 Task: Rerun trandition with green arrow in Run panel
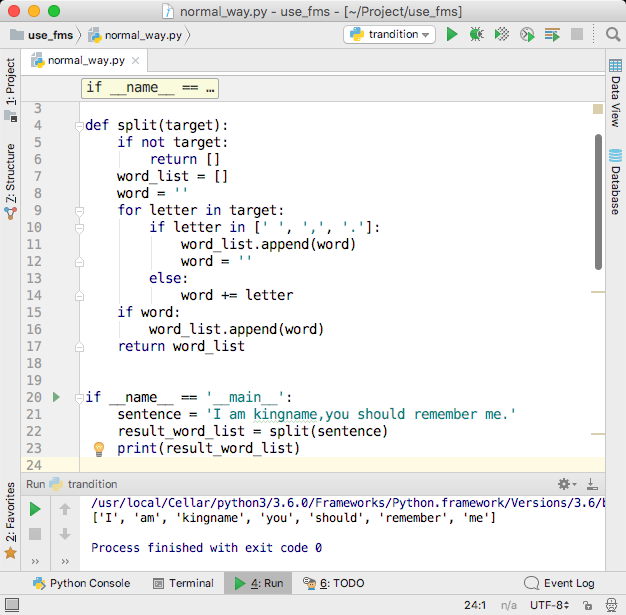[x=35, y=509]
